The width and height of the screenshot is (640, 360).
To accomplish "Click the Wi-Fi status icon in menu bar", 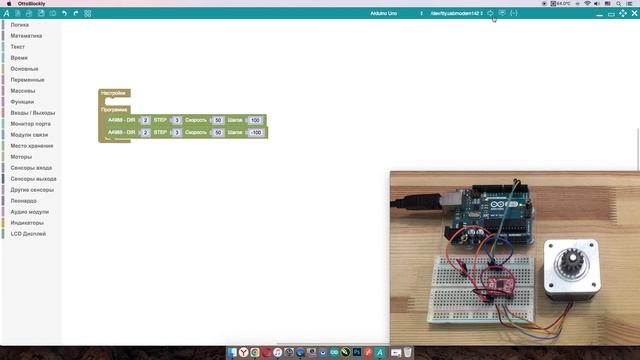I will pos(587,3).
